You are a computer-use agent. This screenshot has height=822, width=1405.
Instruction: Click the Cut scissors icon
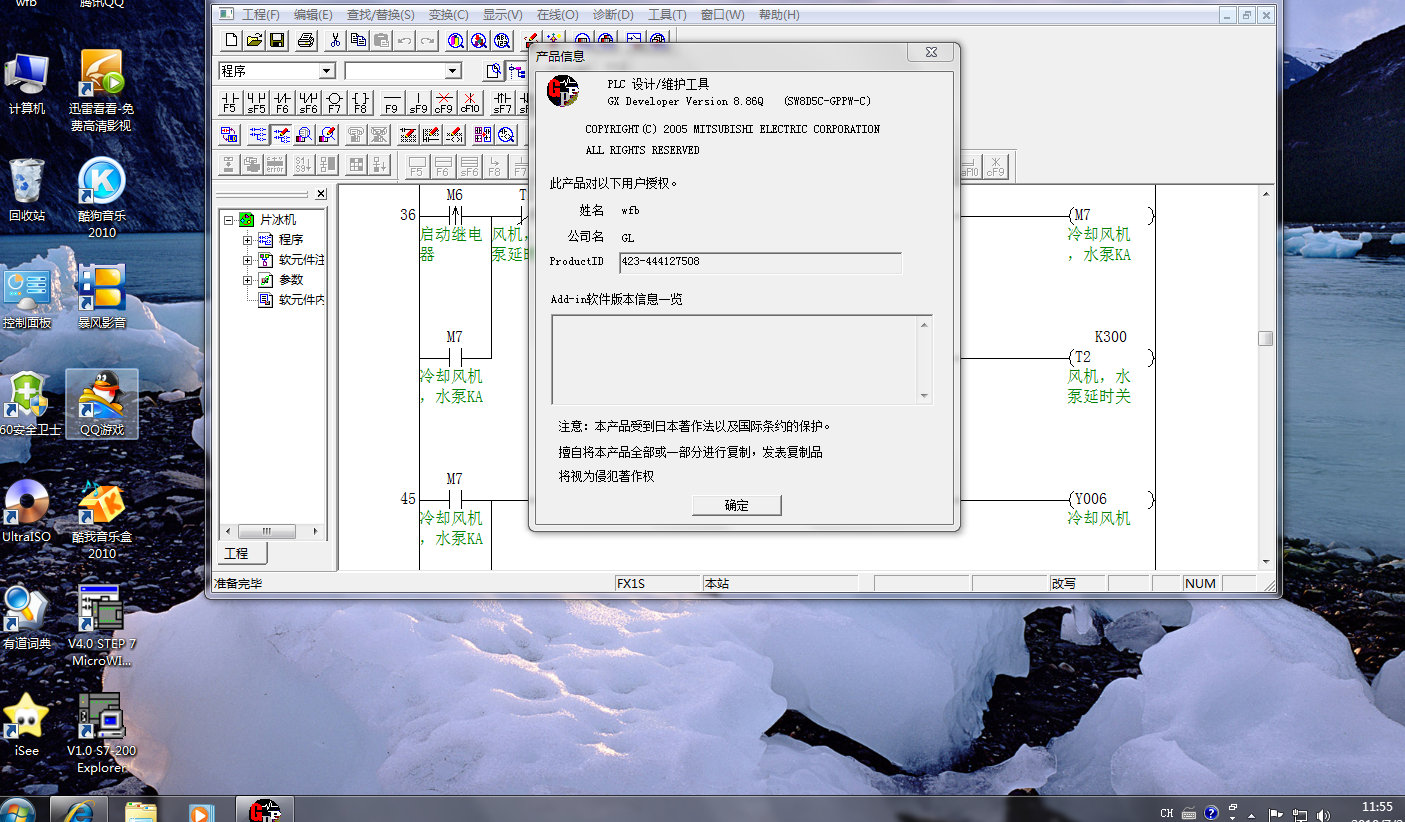[x=335, y=40]
